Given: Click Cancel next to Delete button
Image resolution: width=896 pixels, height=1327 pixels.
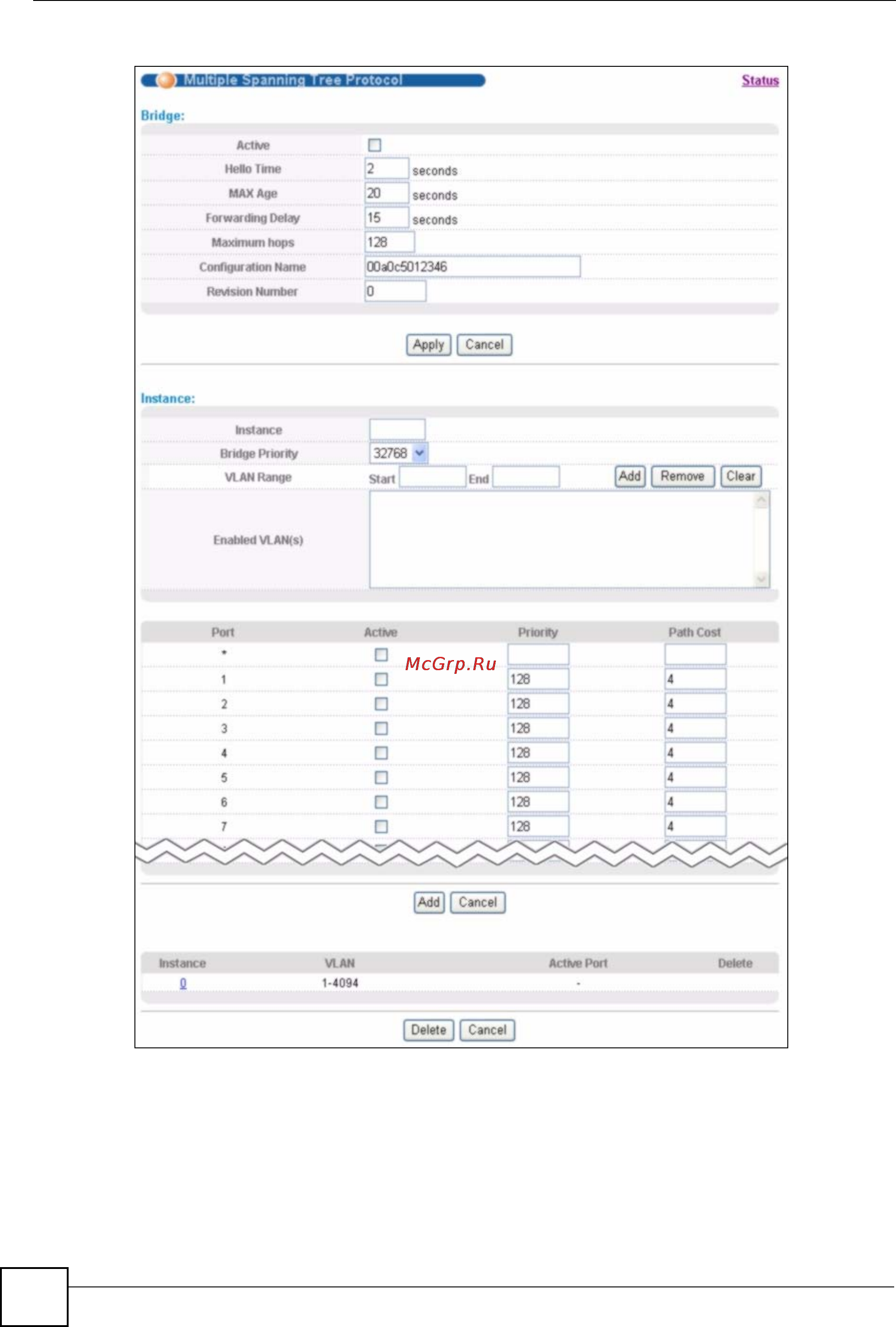Looking at the screenshot, I should (488, 1030).
